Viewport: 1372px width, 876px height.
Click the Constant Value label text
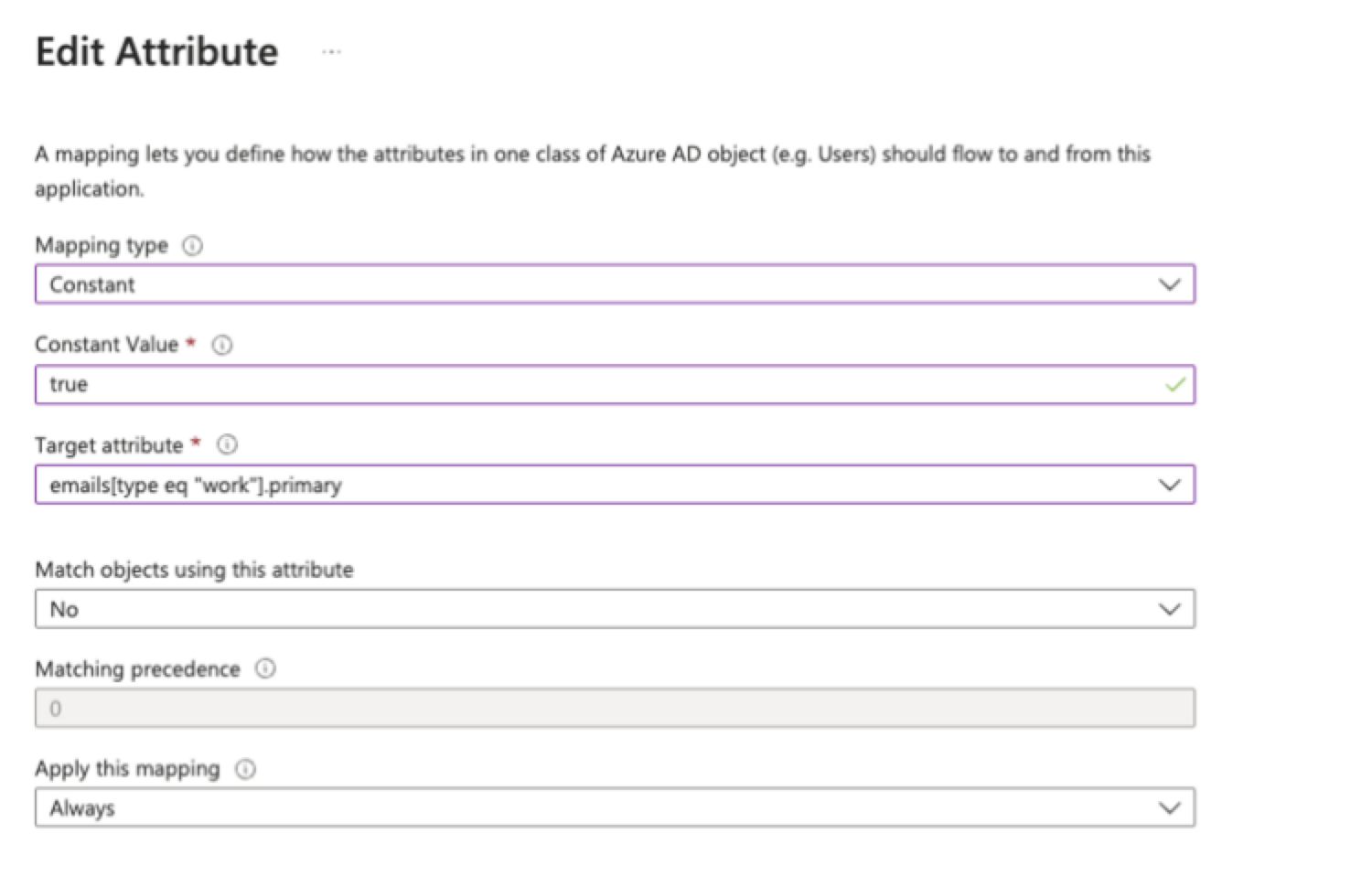click(x=106, y=345)
